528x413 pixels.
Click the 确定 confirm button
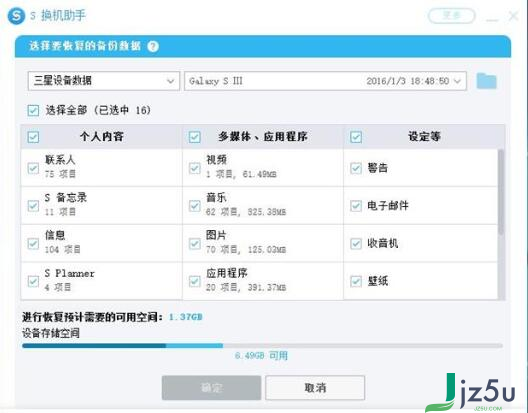point(211,388)
